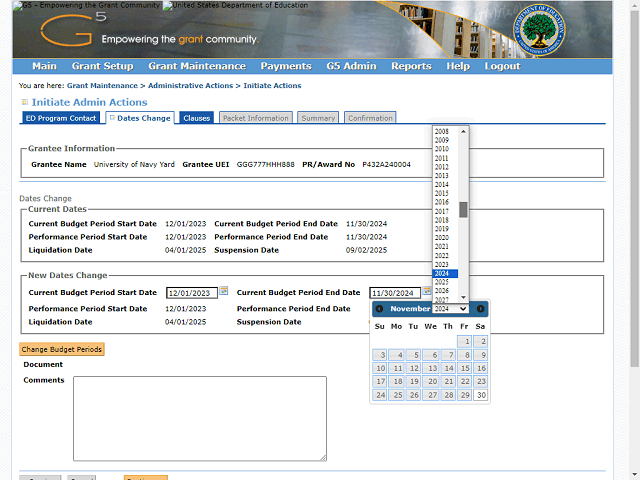Switch to the Clauses tab

pos(197,118)
